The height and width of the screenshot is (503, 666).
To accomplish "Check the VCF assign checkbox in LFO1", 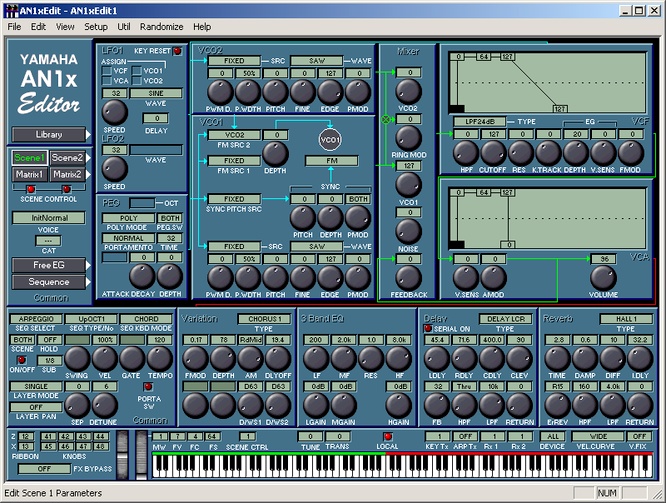I will [107, 71].
